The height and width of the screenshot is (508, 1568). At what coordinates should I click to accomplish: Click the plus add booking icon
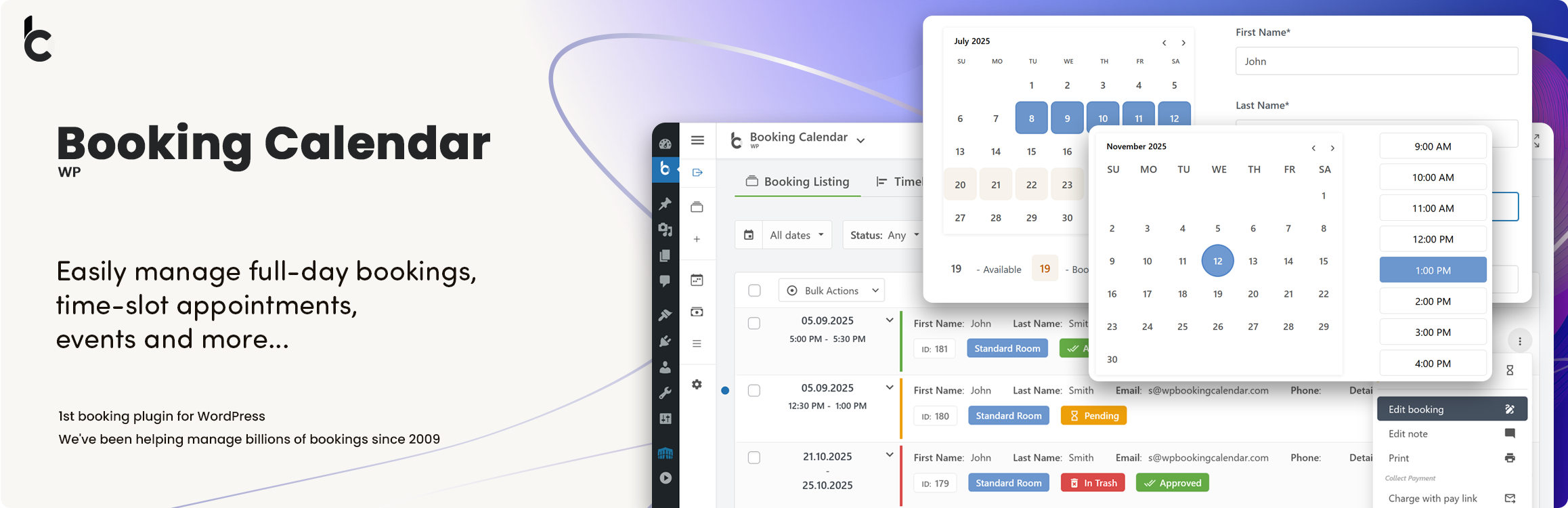click(697, 239)
